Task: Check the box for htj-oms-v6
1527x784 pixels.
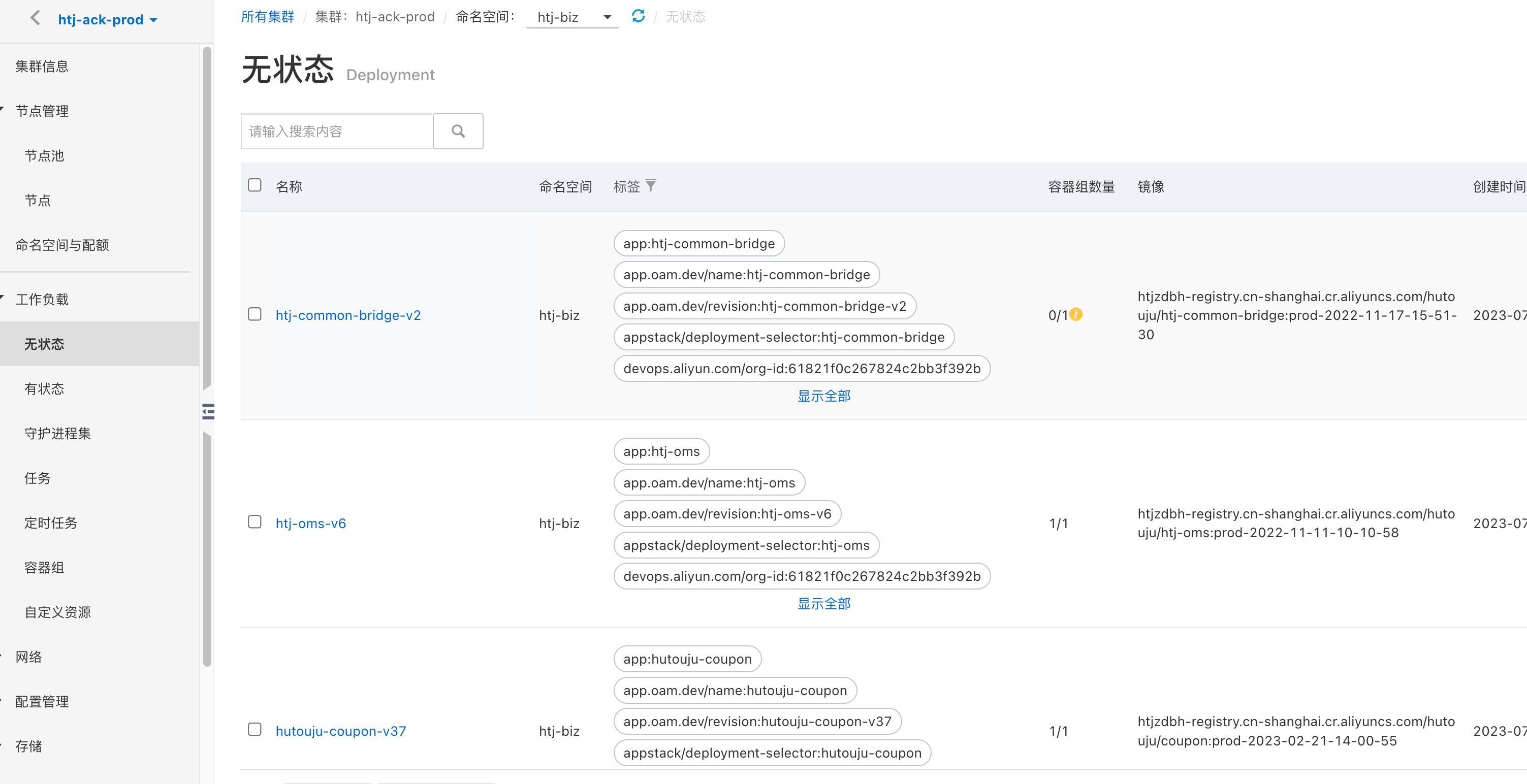Action: pyautogui.click(x=254, y=522)
